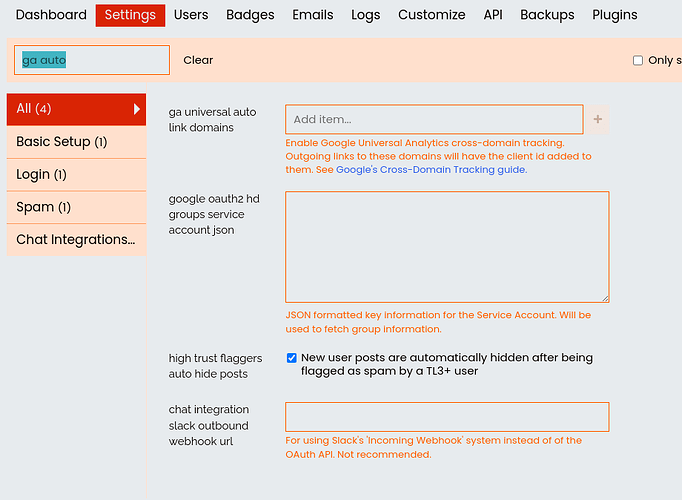682x500 pixels.
Task: Click the textarea resize handle
Action: (x=605, y=298)
